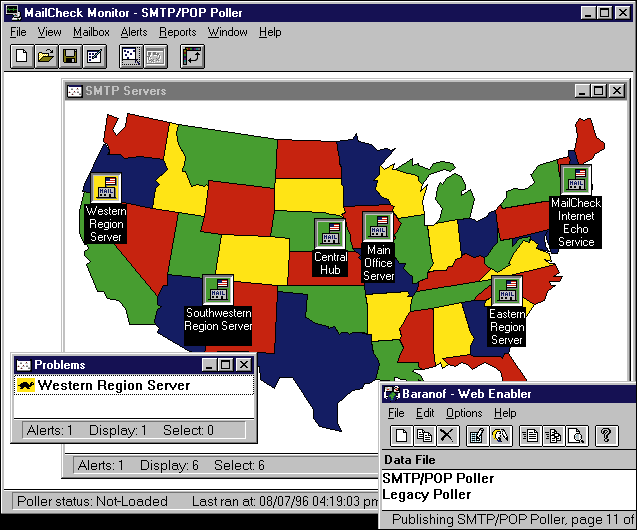Image resolution: width=637 pixels, height=530 pixels.
Task: Open the Edit menu in Baranof Web Enabler
Action: (425, 413)
